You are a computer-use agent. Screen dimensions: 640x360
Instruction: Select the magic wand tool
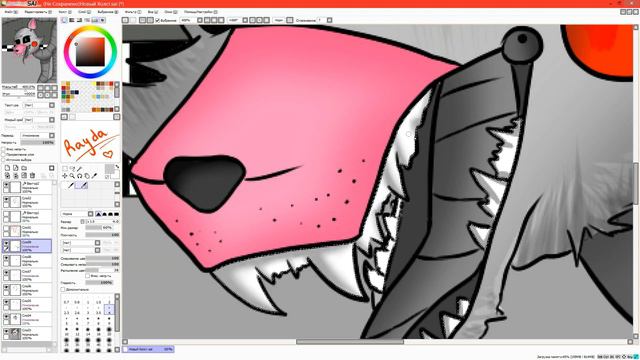coord(80,169)
